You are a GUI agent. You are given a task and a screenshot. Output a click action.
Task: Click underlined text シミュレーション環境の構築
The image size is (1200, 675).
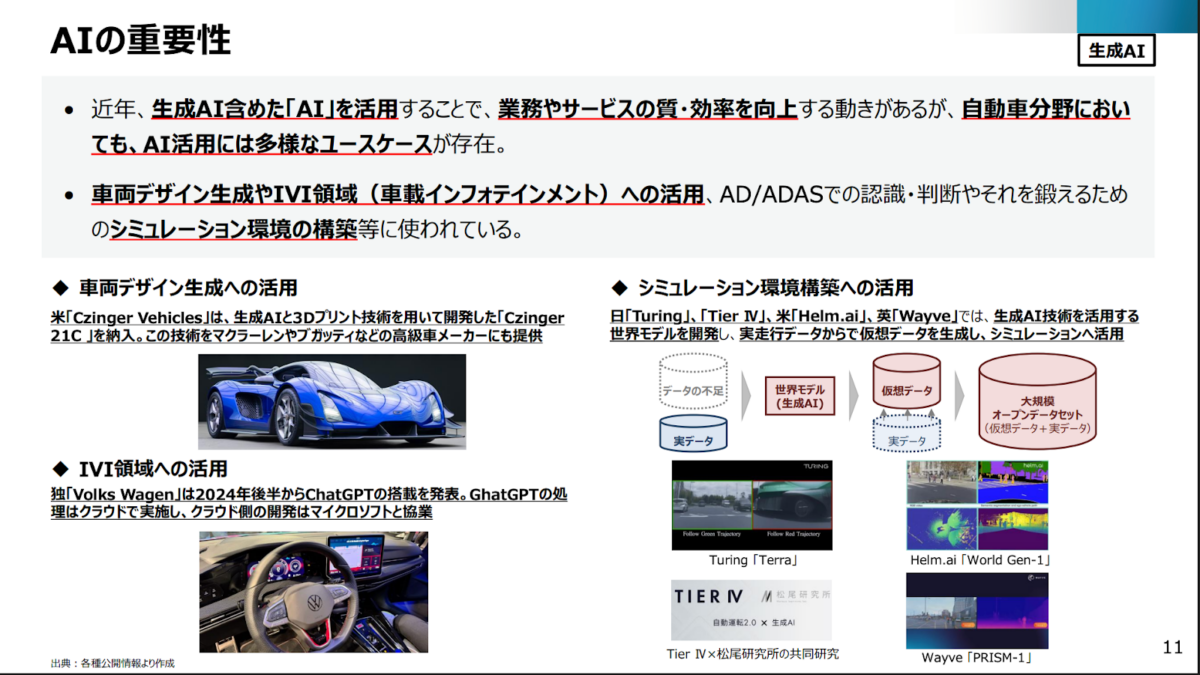coord(232,229)
